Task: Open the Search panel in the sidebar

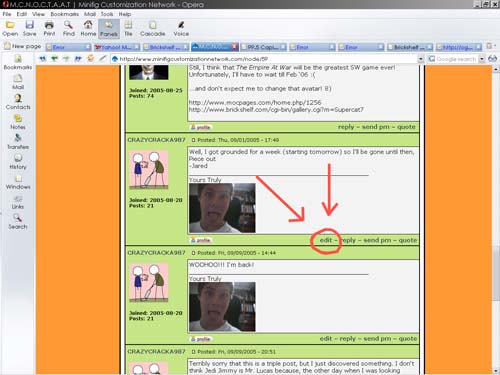Action: click(x=18, y=222)
